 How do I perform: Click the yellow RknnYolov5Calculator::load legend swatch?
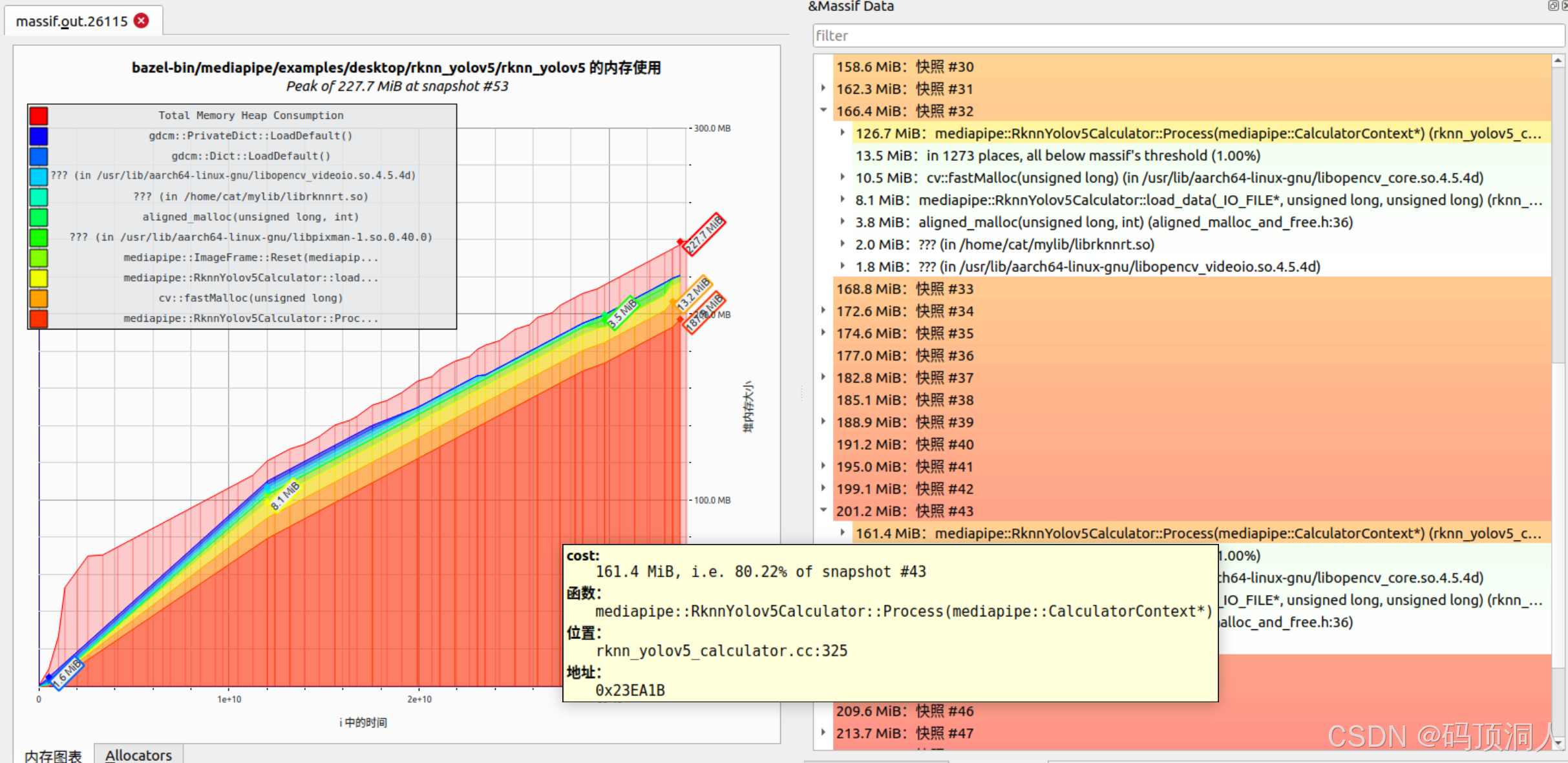[39, 278]
